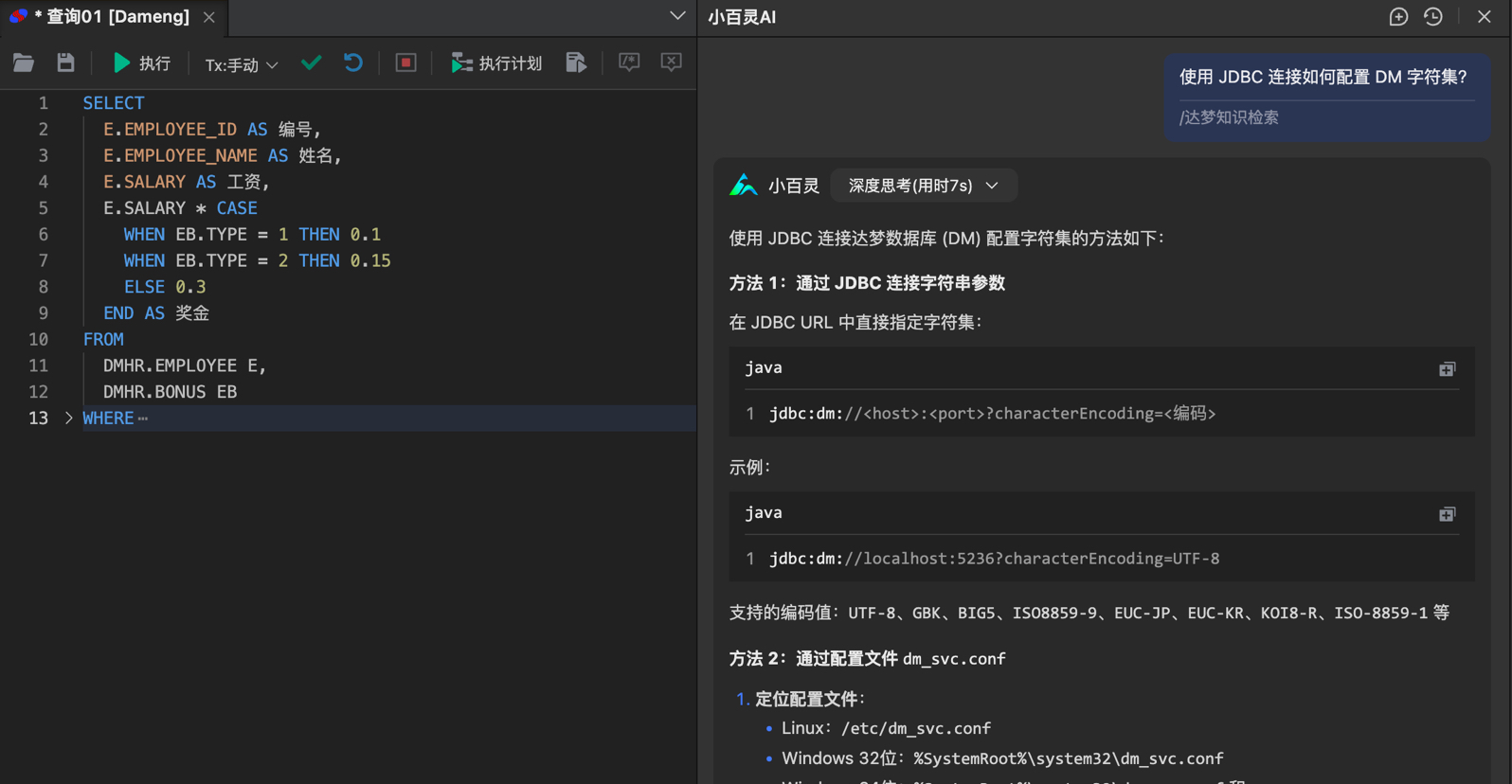This screenshot has width=1512, height=784.
Task: Open the AI chat history
Action: (x=1433, y=17)
